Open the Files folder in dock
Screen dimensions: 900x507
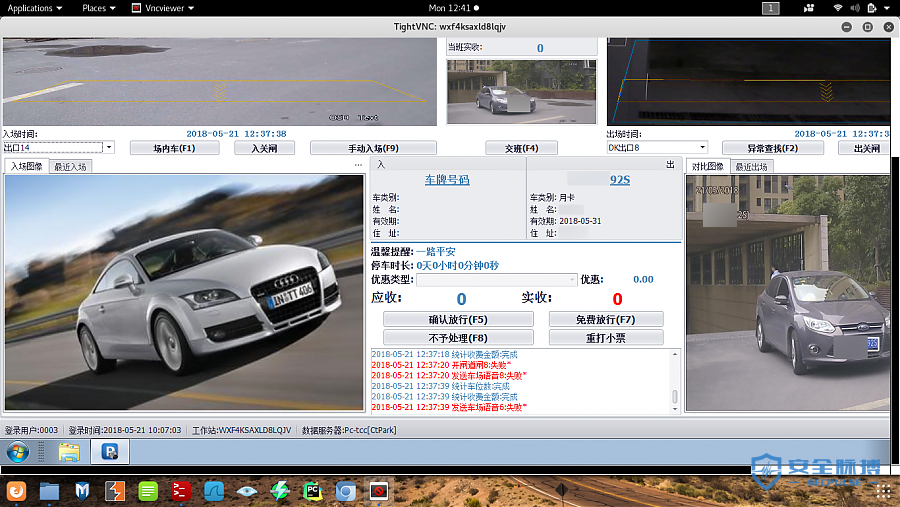49,491
